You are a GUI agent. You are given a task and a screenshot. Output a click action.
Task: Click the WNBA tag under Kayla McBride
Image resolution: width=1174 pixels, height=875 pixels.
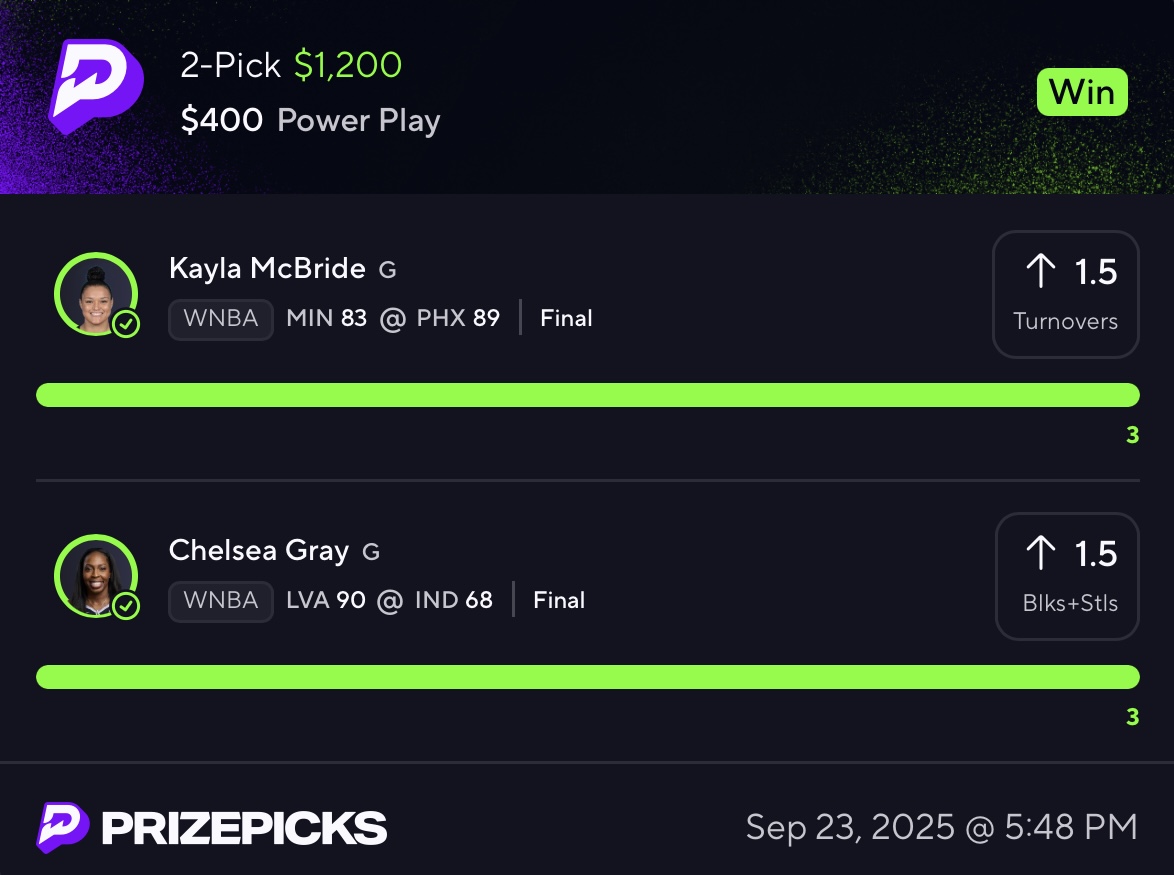[x=221, y=320]
